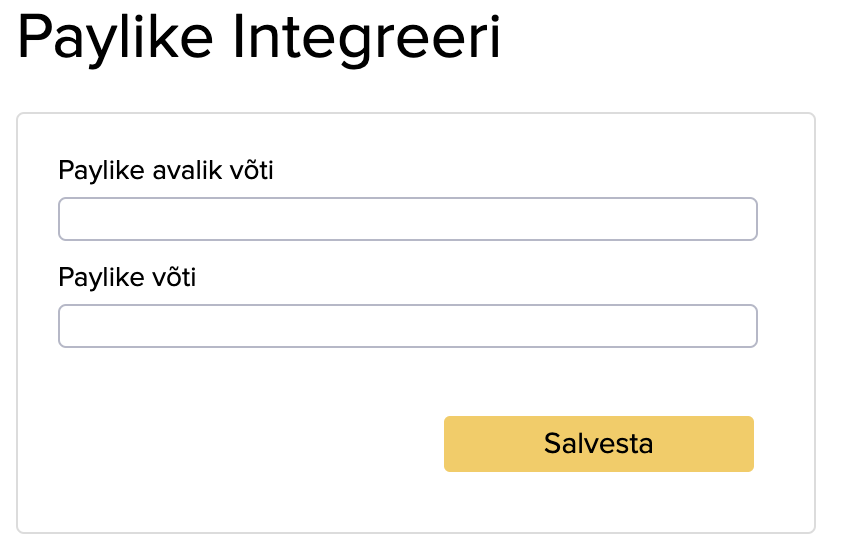Activate the field under 'Paylike avalik võti'

tap(407, 219)
